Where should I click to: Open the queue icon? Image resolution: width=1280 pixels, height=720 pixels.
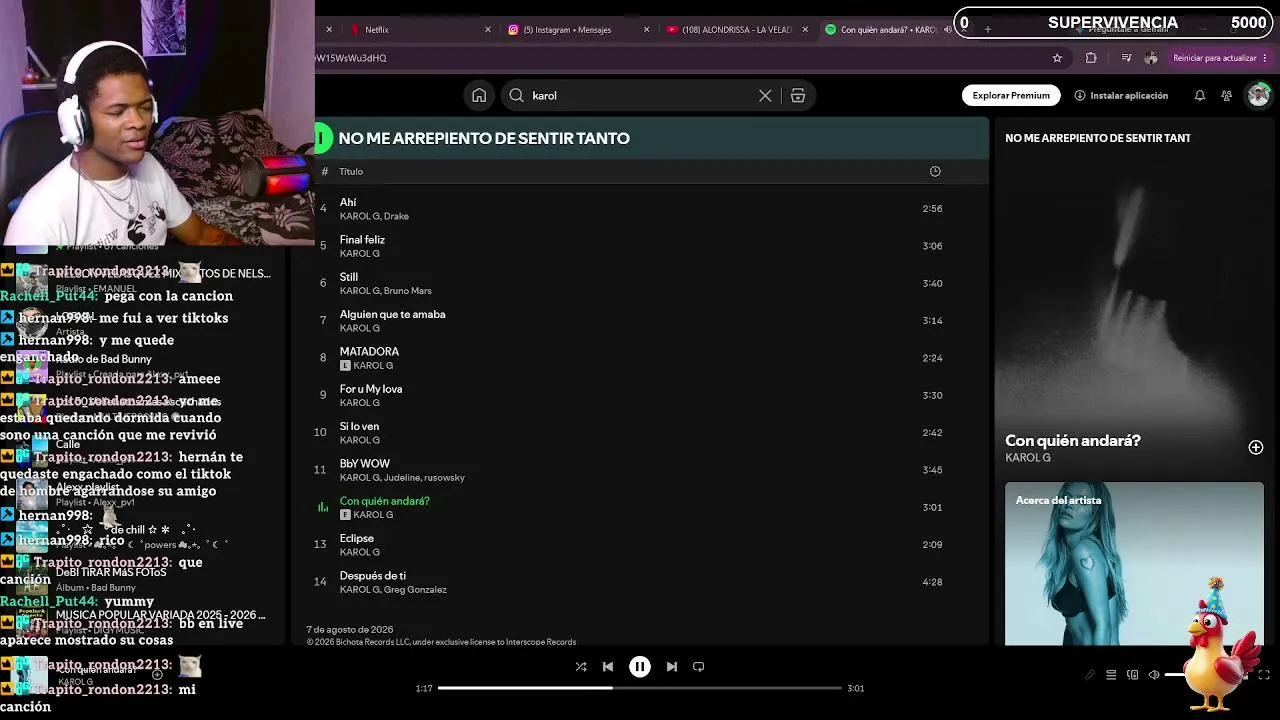[1111, 675]
